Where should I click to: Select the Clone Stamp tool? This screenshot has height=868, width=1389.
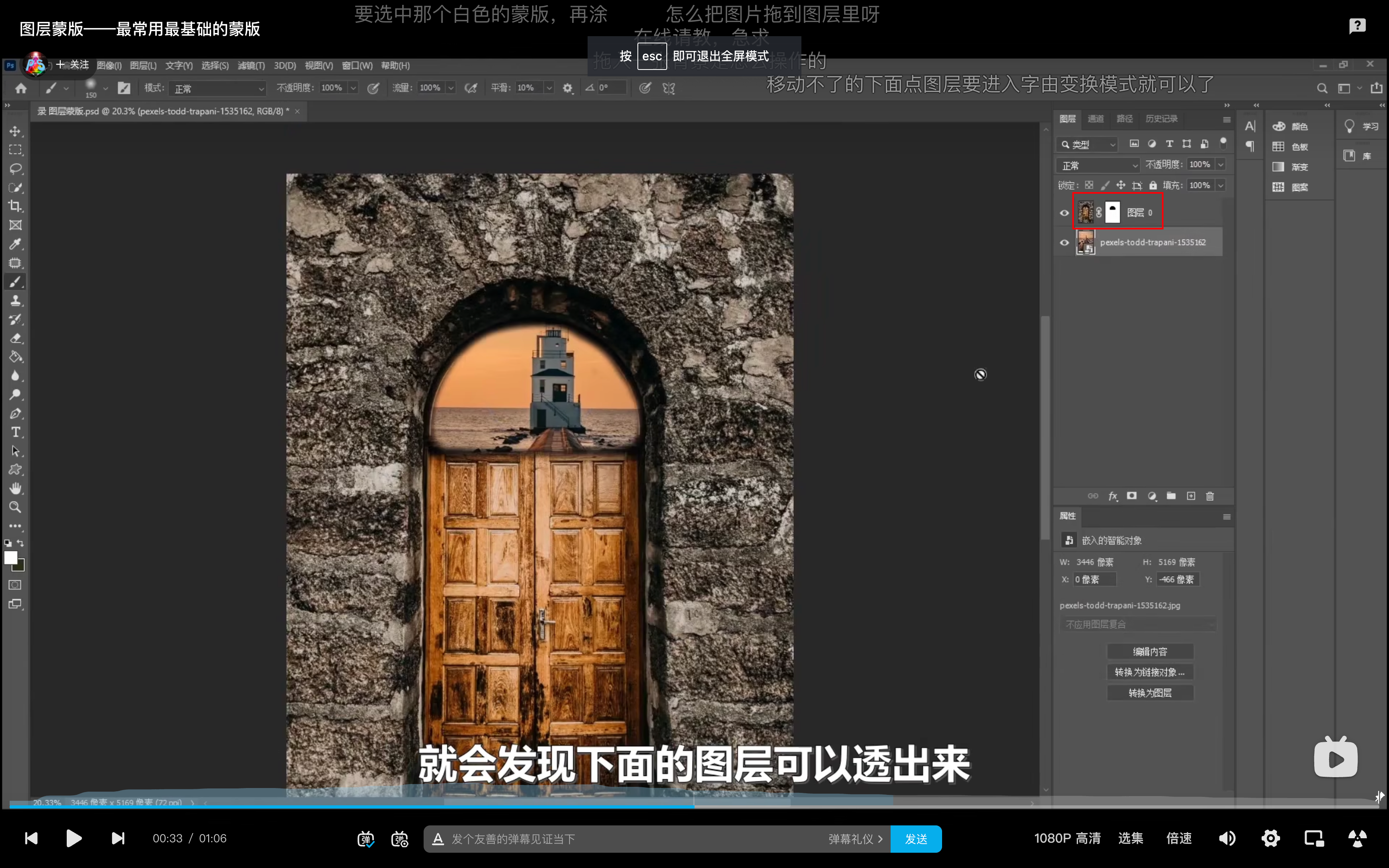(16, 300)
